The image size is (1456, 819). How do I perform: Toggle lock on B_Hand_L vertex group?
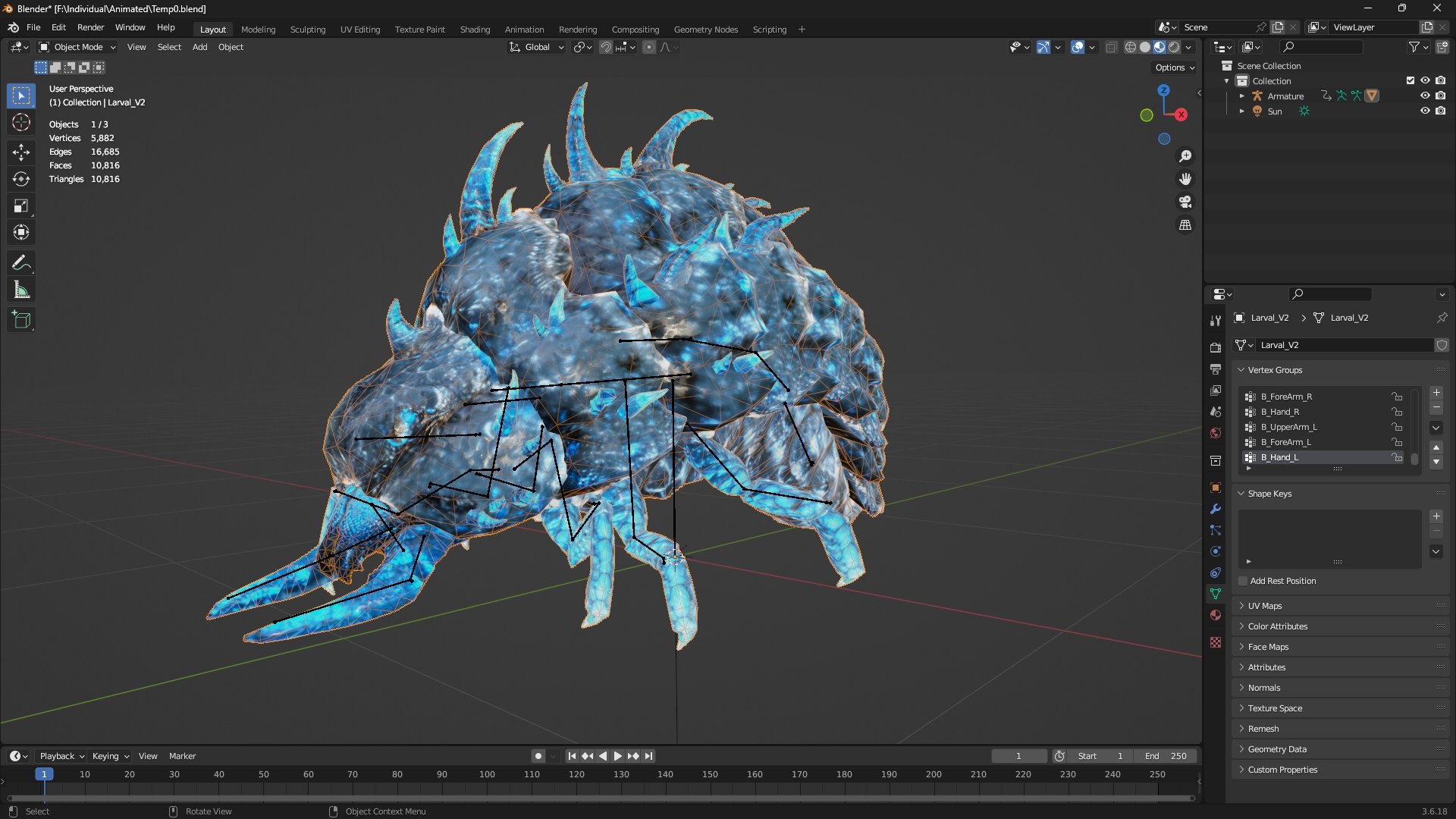pyautogui.click(x=1397, y=458)
